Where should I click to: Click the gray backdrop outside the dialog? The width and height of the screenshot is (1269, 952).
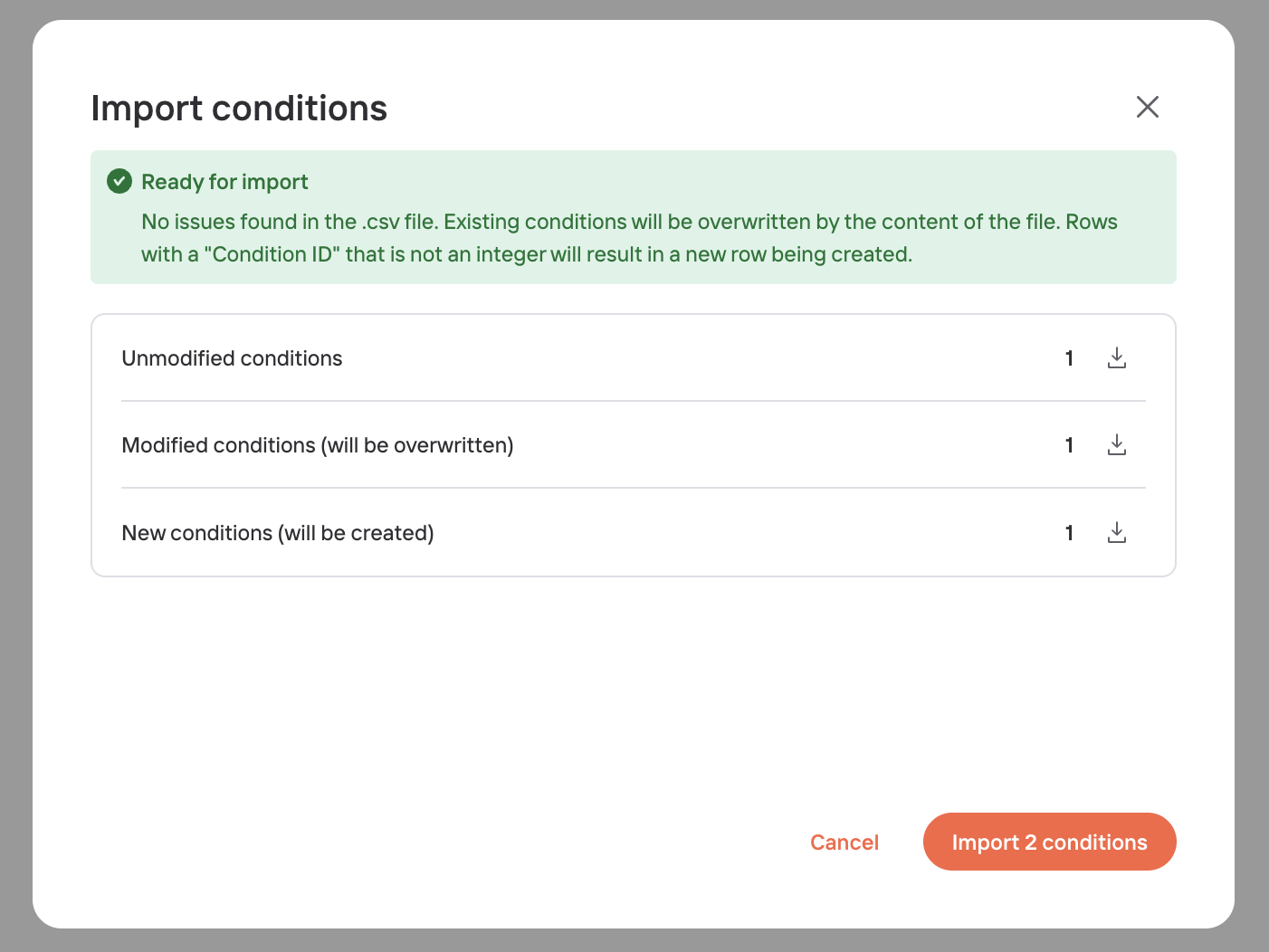[x=15, y=452]
